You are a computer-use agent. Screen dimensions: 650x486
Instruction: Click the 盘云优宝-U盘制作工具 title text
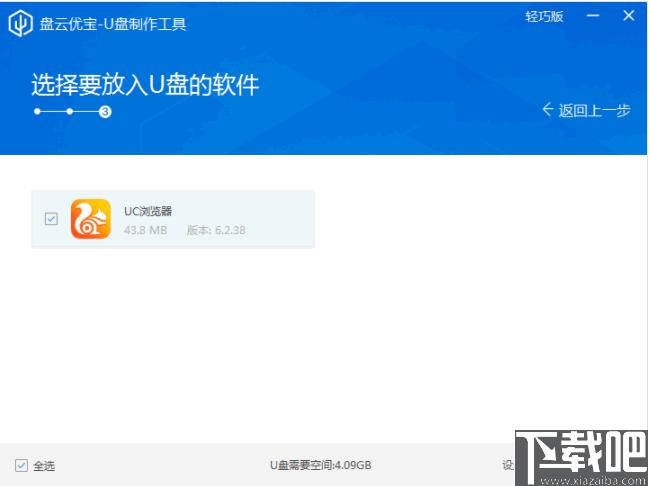coord(113,24)
